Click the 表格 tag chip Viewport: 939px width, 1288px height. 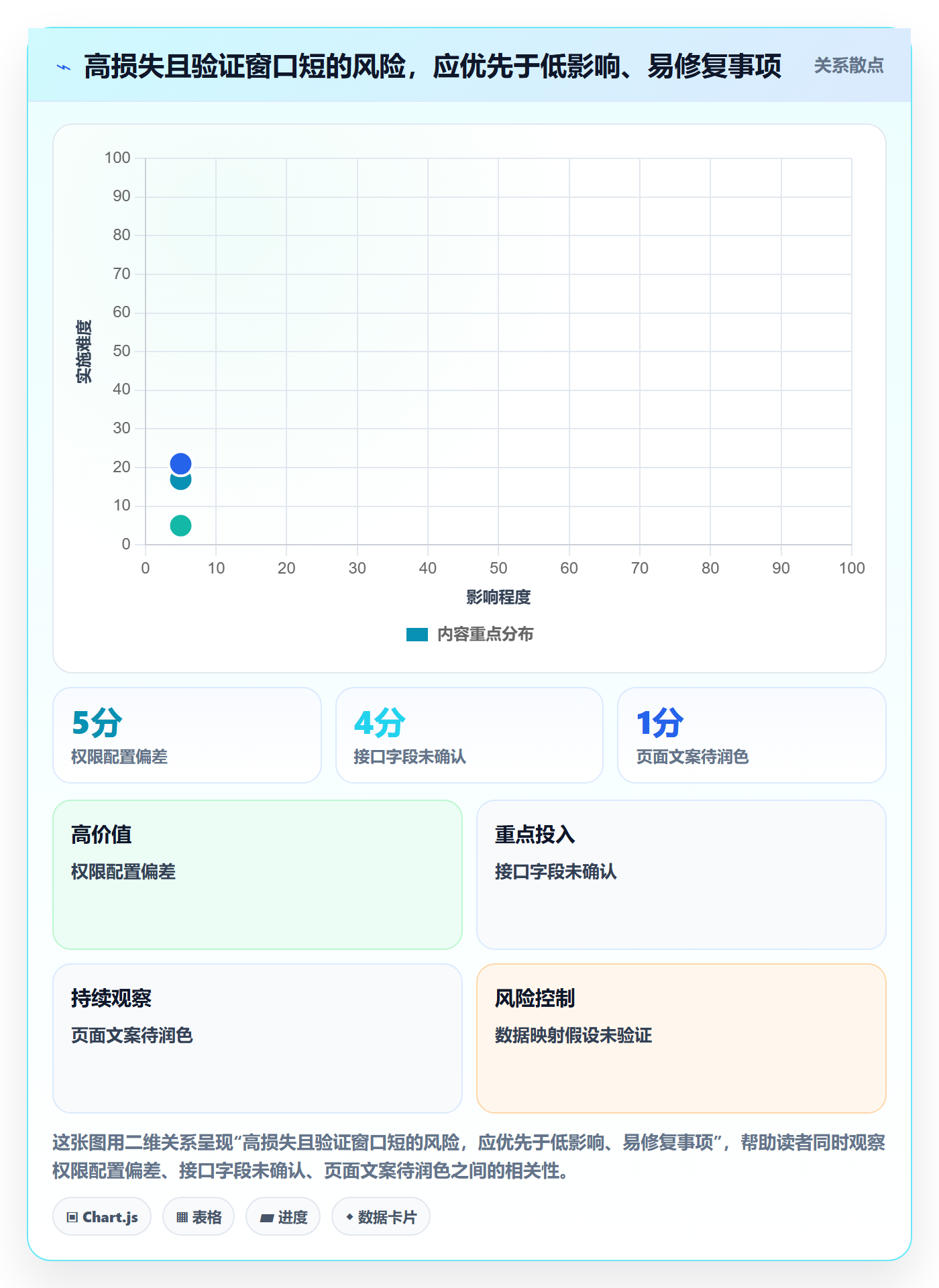coord(199,1217)
